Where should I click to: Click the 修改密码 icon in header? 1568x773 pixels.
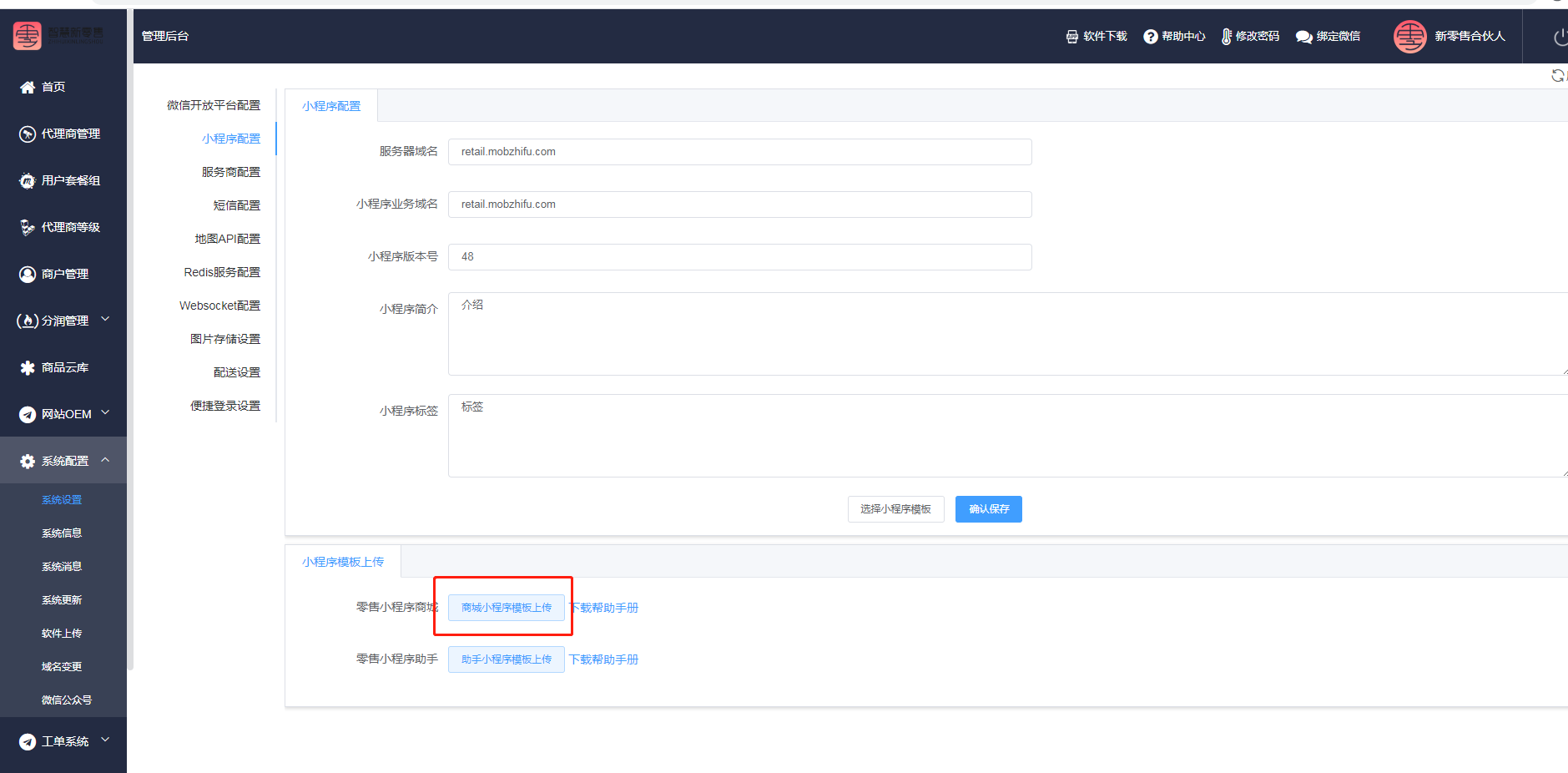click(1227, 37)
